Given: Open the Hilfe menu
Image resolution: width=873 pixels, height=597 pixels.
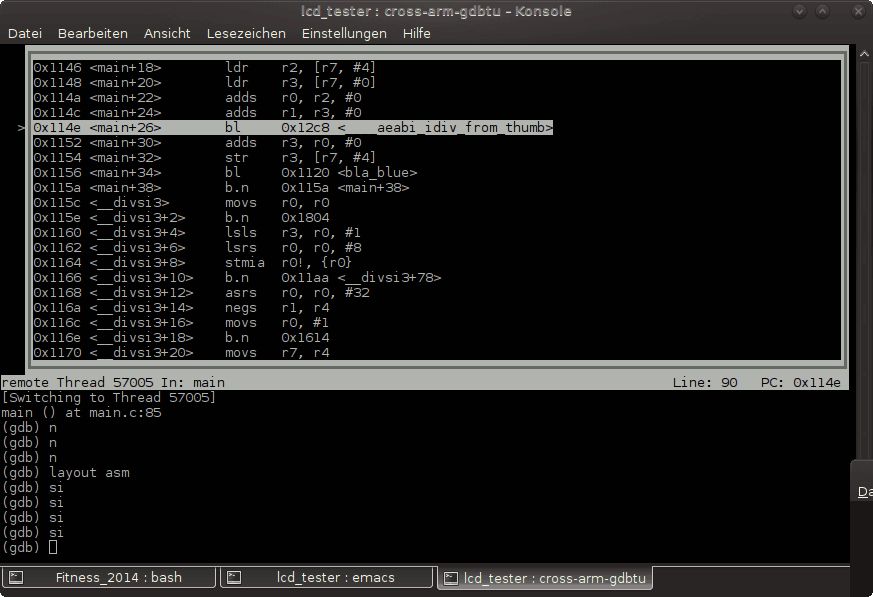Looking at the screenshot, I should [416, 33].
